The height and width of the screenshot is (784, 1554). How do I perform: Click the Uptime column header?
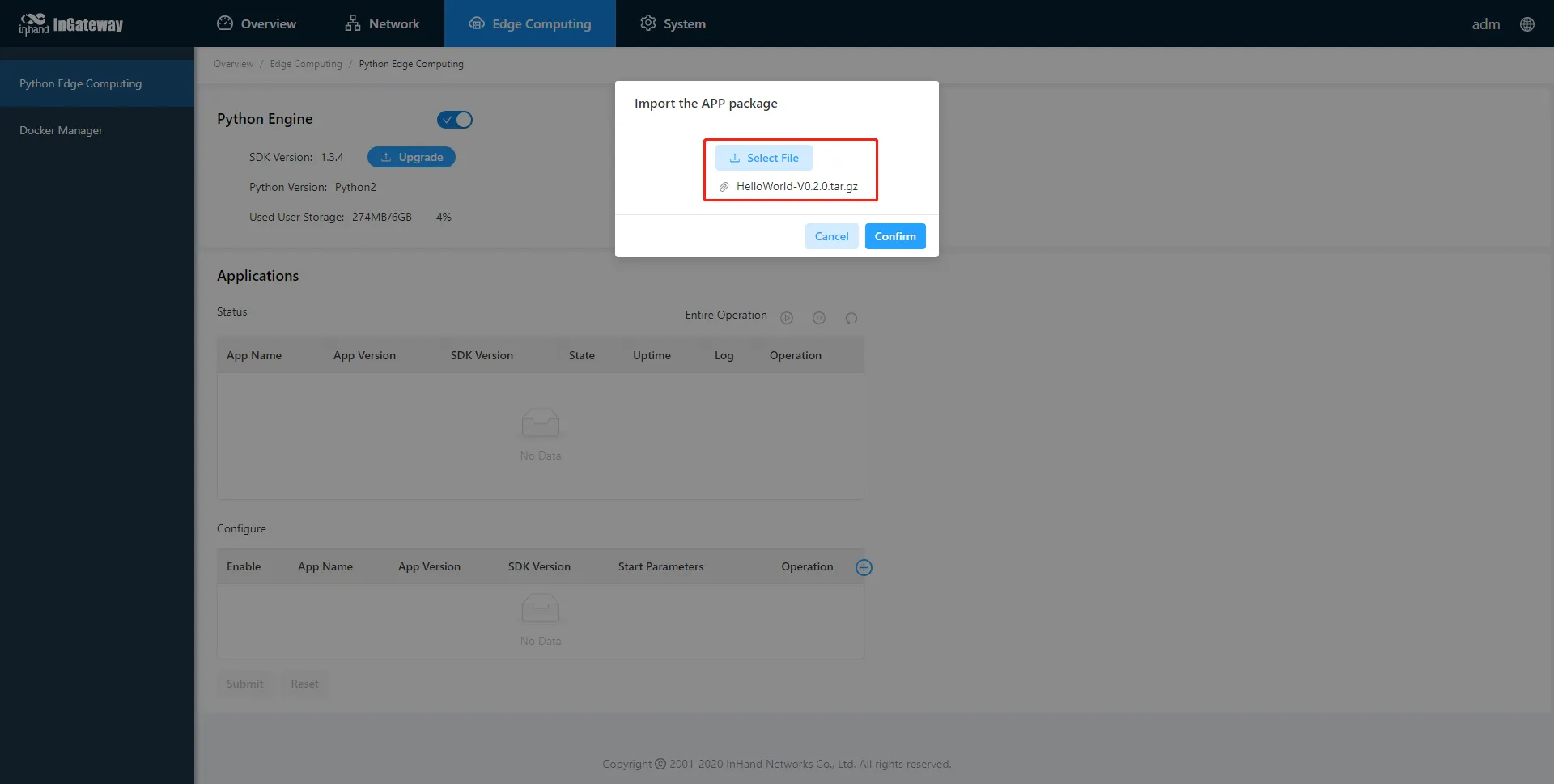[652, 355]
